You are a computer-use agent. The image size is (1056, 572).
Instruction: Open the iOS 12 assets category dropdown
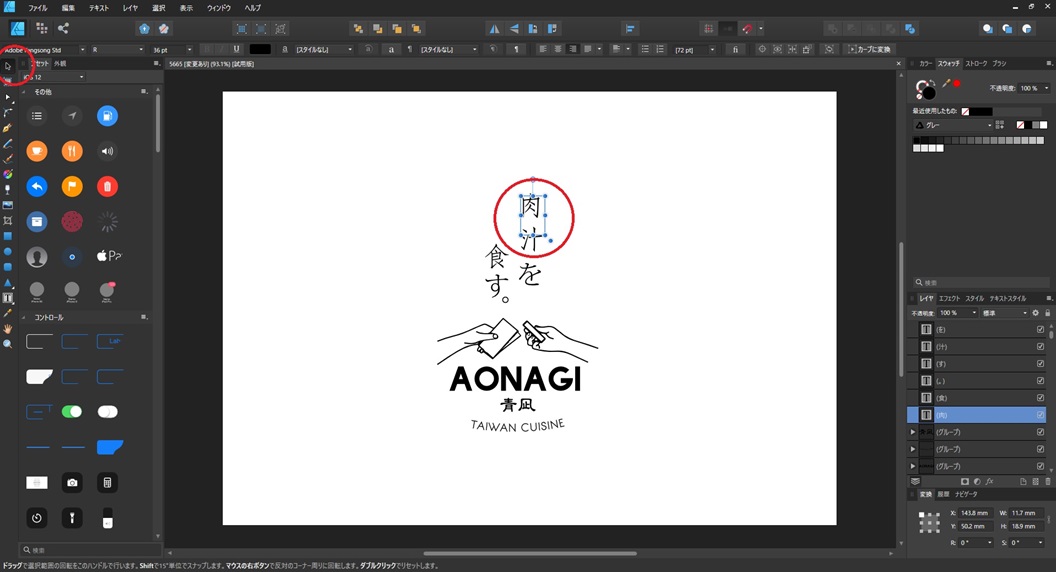(x=54, y=77)
